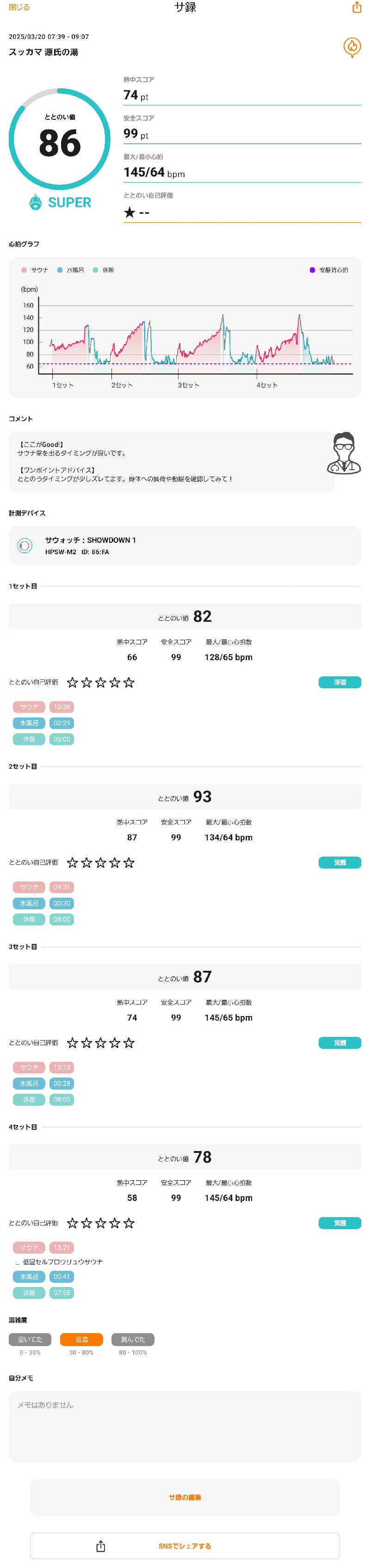Tap the share icon in SNS button
This screenshot has width=370, height=1568.
click(101, 1546)
